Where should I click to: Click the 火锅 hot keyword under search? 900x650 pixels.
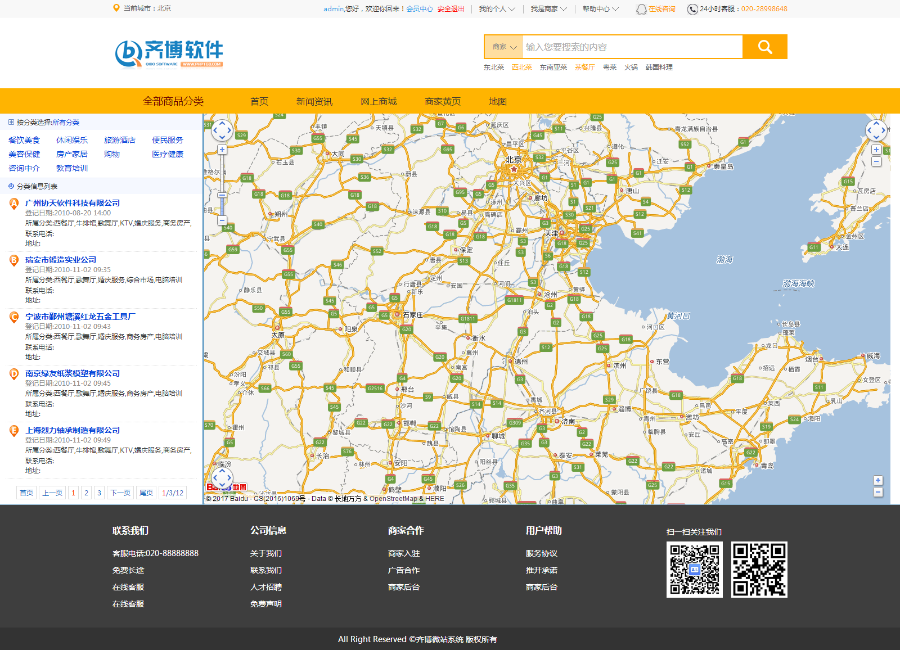(x=631, y=67)
